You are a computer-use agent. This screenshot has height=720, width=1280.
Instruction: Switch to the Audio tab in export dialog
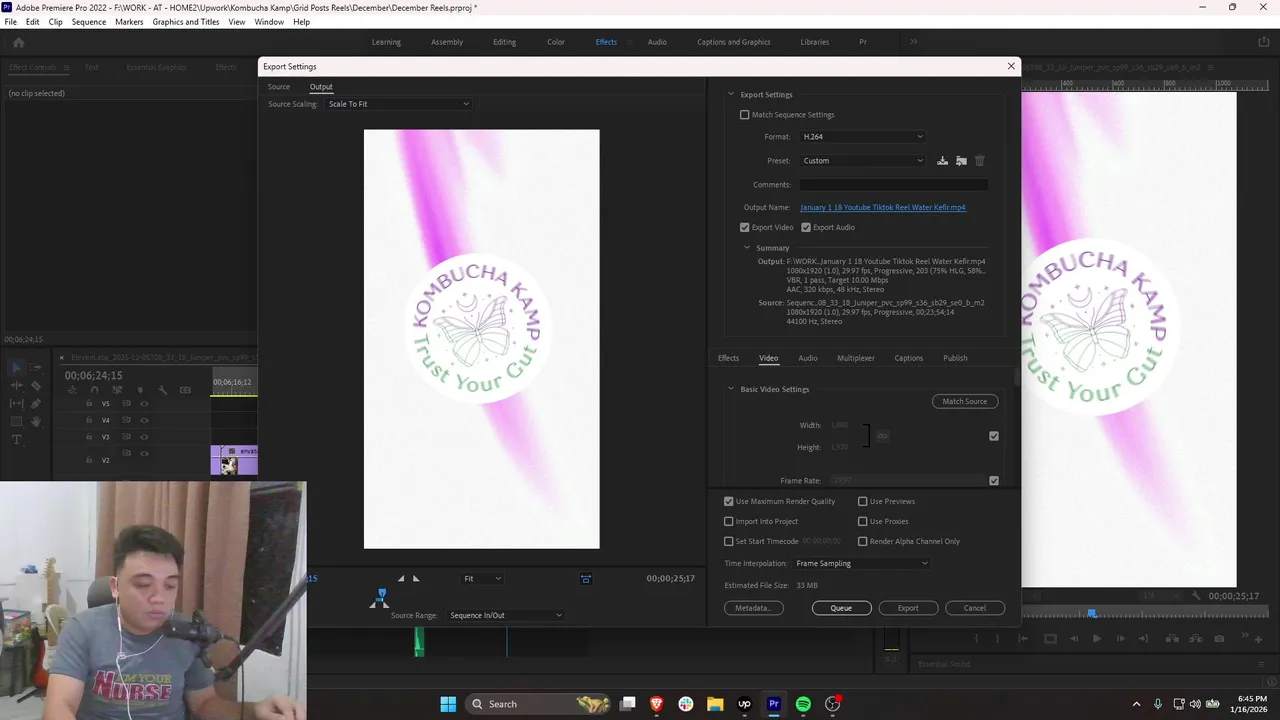[x=808, y=358]
